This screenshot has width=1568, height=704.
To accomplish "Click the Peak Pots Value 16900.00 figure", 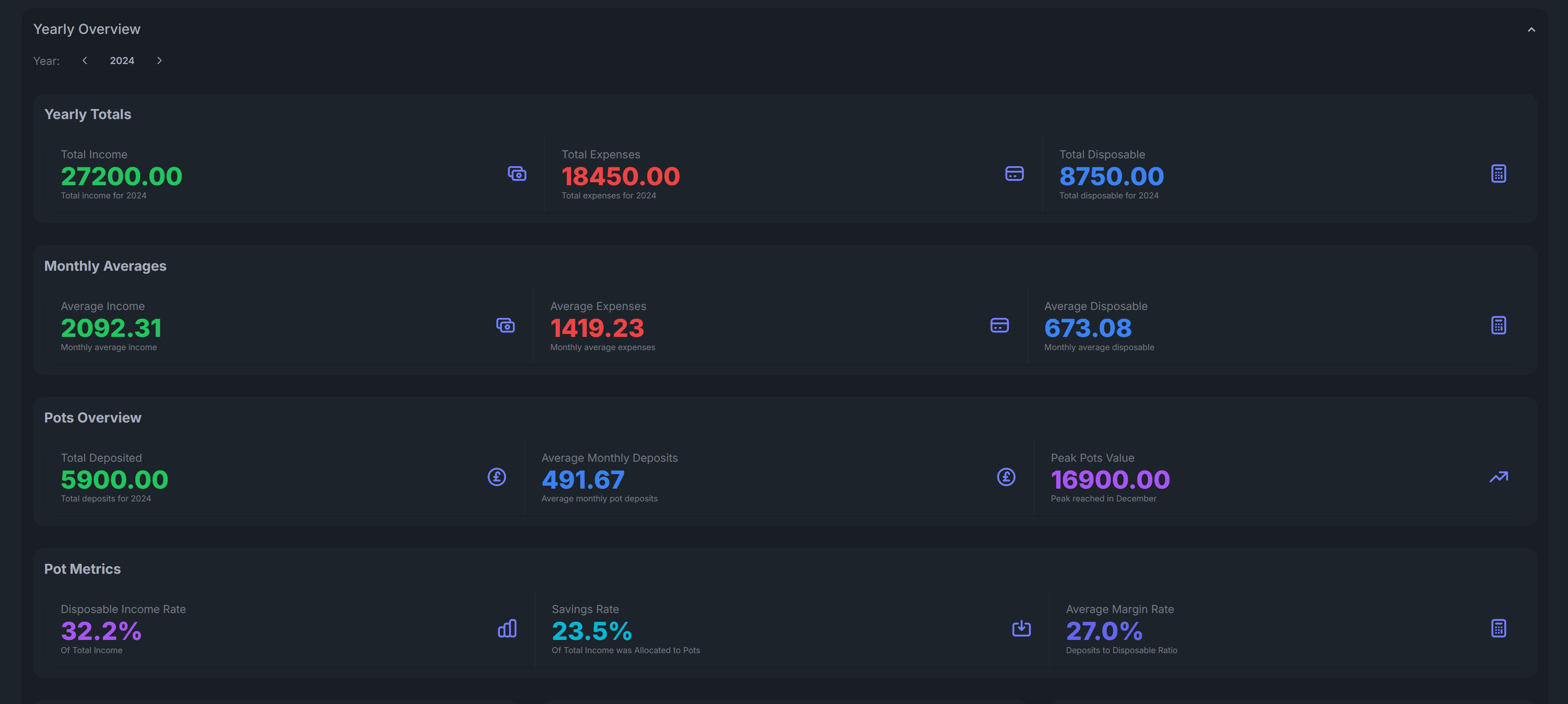I will pos(1110,480).
